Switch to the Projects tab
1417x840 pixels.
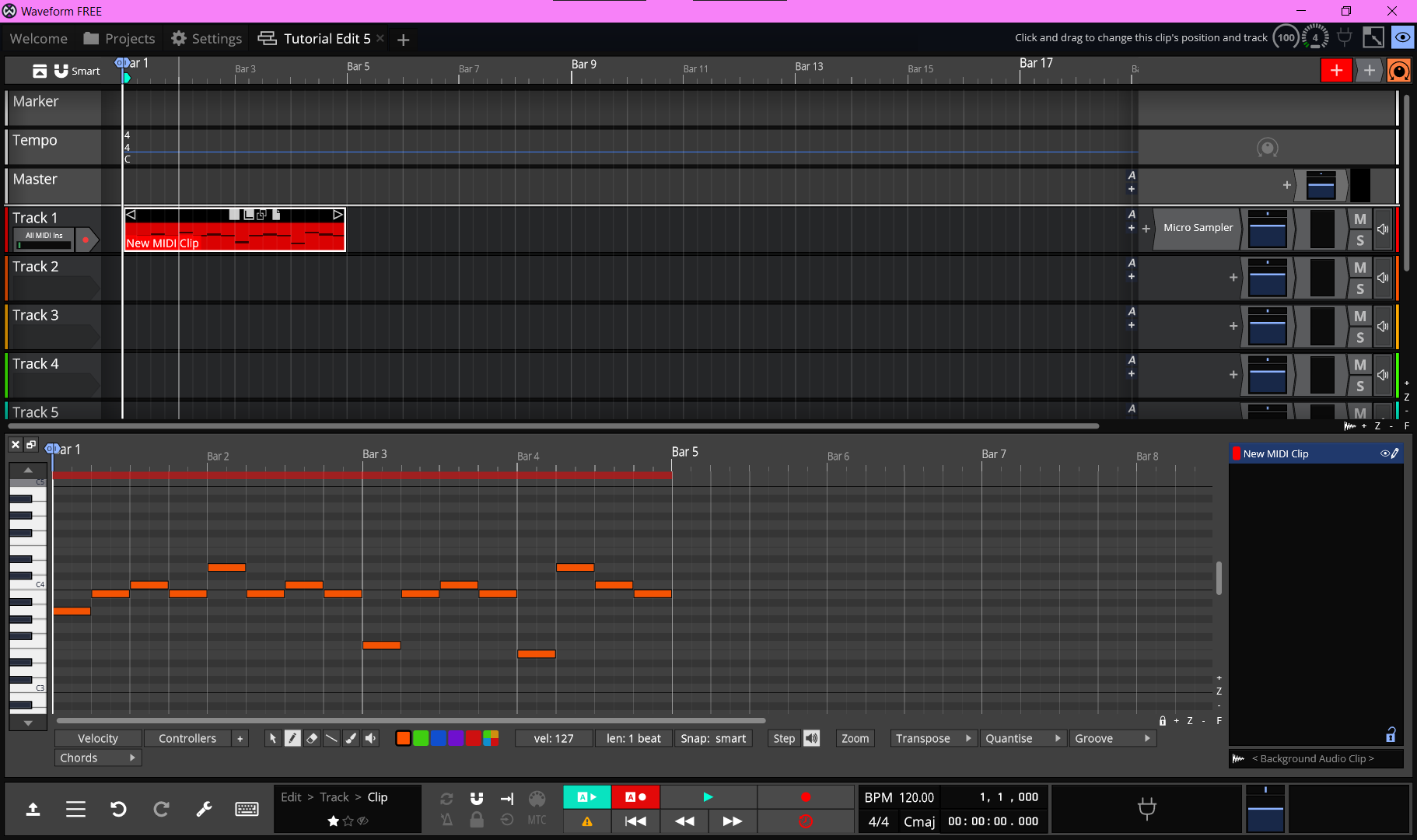[x=120, y=38]
